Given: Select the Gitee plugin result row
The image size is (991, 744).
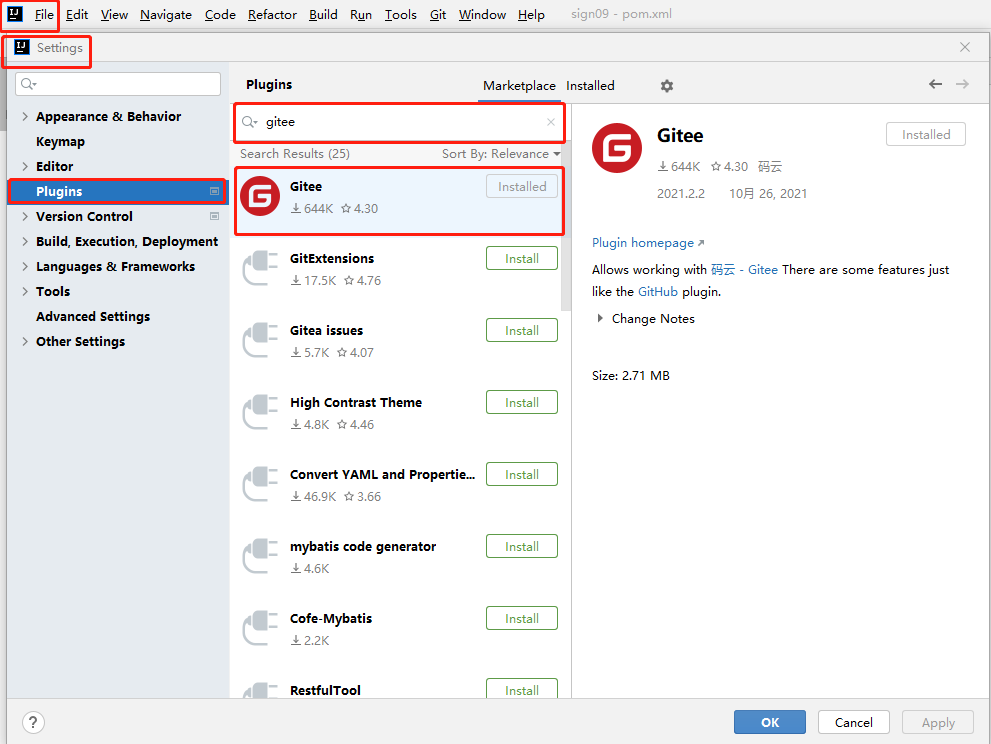Looking at the screenshot, I should click(x=399, y=200).
